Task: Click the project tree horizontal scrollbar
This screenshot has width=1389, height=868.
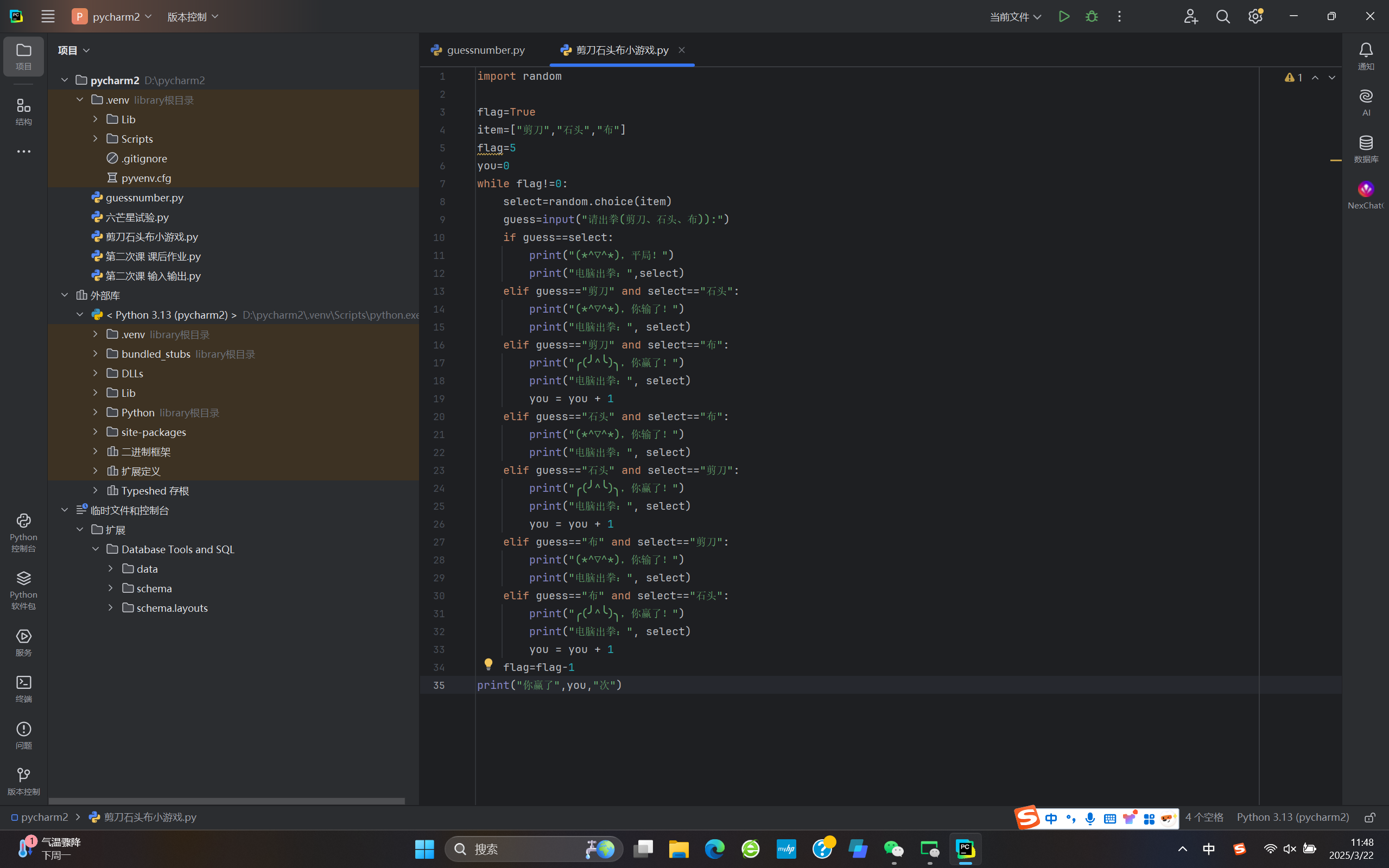Action: pyautogui.click(x=226, y=800)
